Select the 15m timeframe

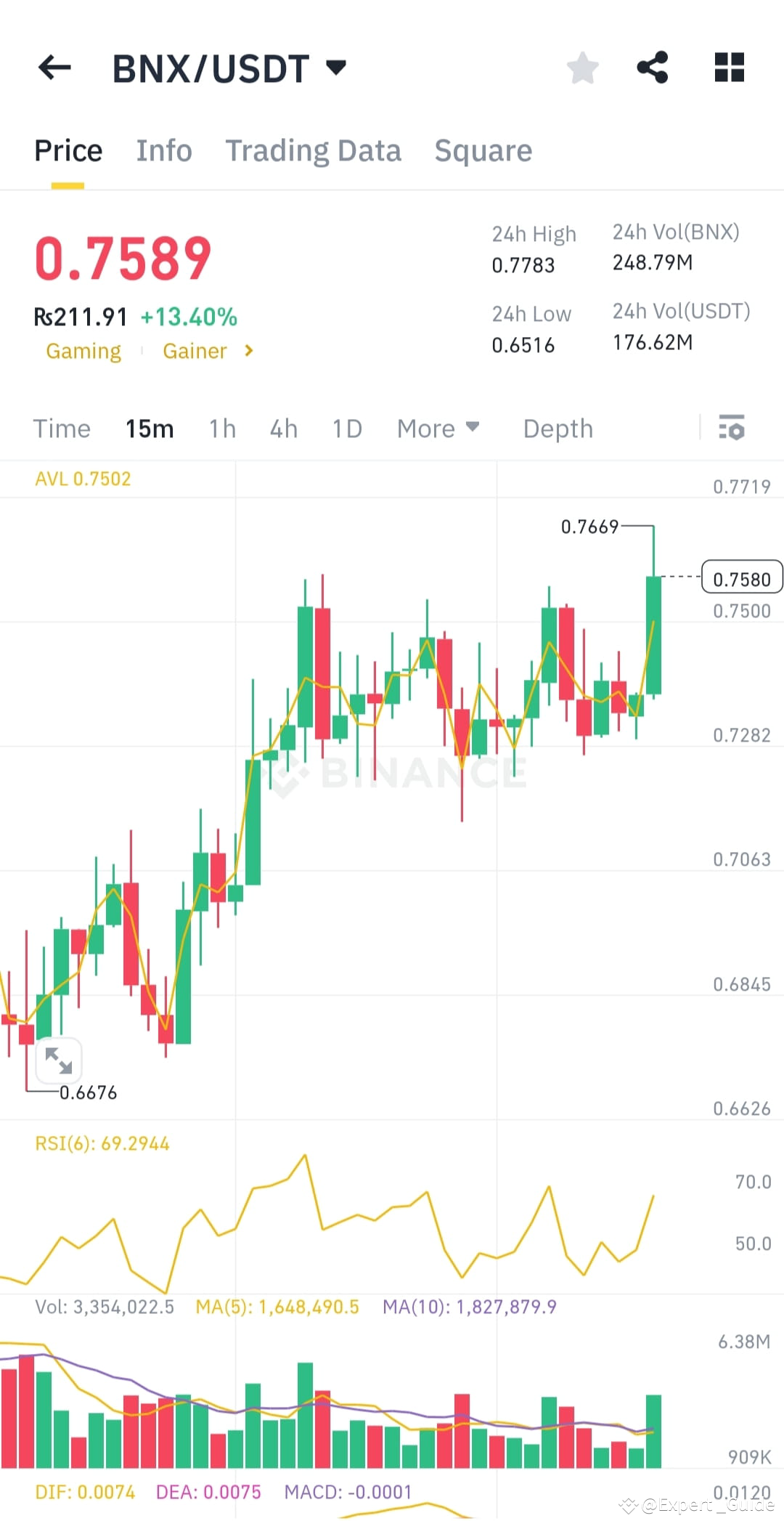(x=149, y=429)
